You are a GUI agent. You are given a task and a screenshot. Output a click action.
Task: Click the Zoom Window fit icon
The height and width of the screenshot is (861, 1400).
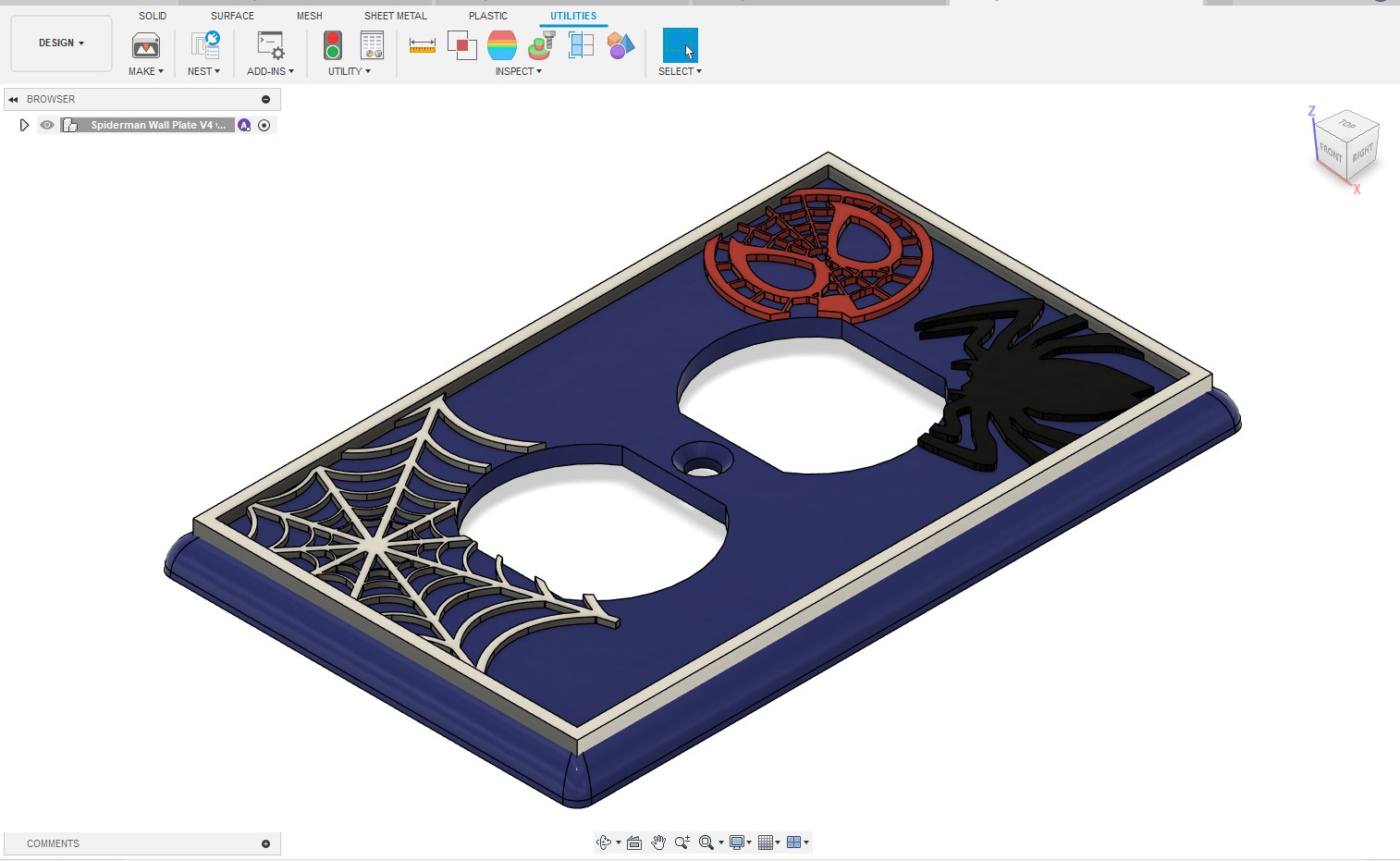tap(706, 843)
